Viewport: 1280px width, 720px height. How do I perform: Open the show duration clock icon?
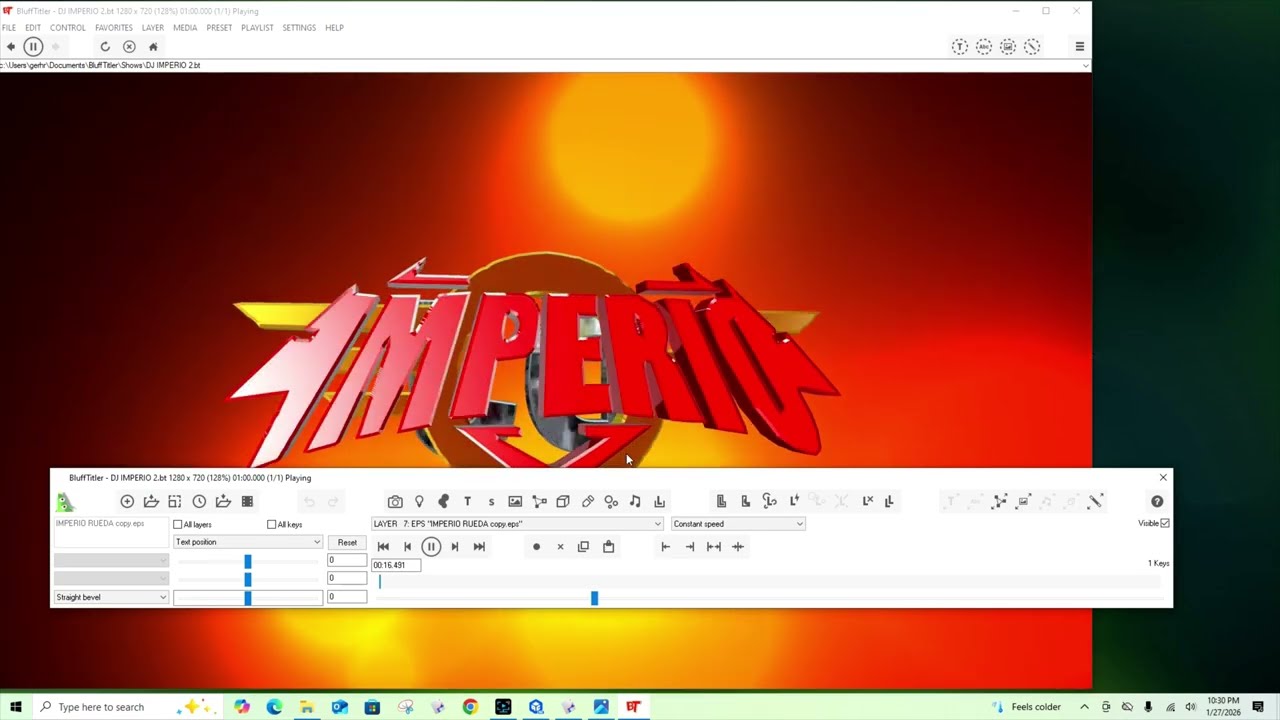[199, 501]
